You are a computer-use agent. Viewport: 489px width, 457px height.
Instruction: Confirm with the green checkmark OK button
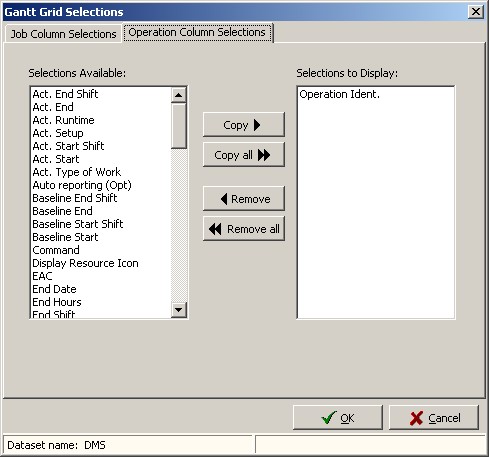click(338, 418)
